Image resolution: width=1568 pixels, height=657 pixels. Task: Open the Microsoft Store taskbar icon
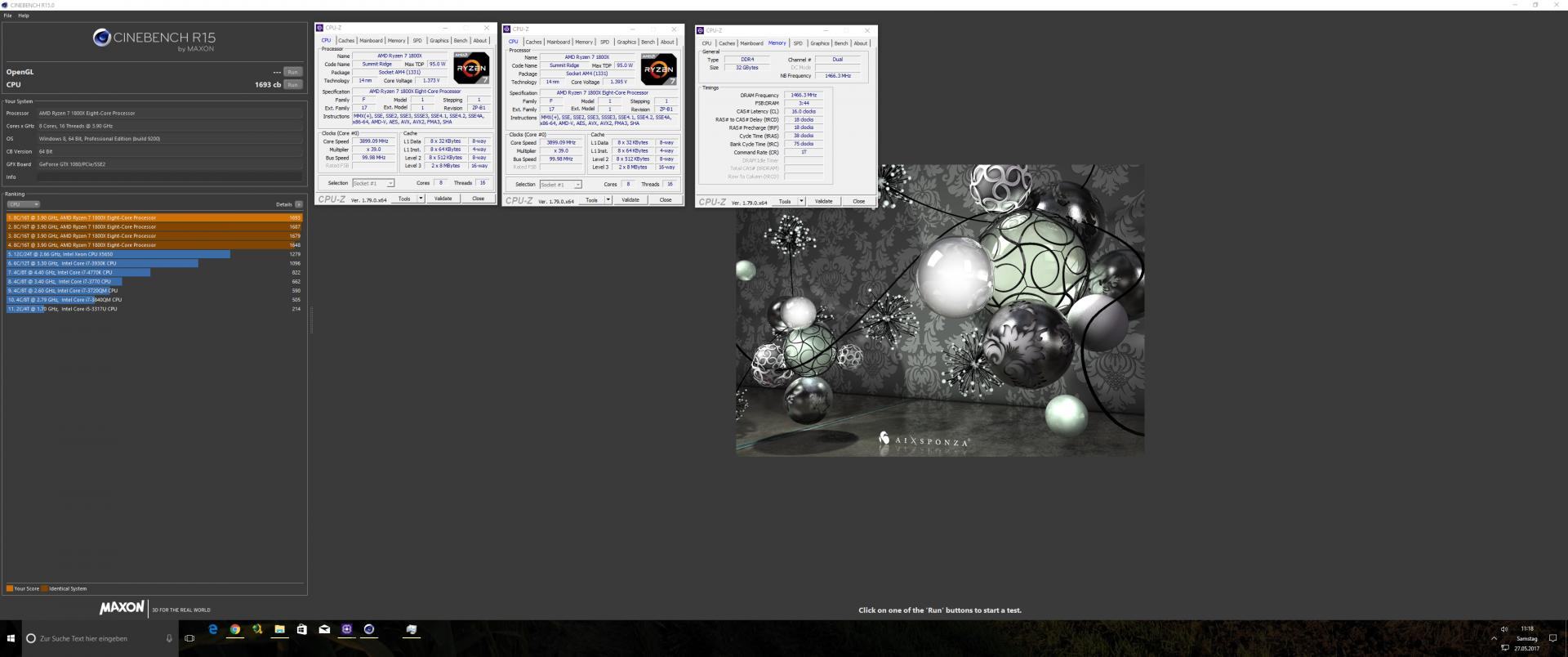[x=302, y=629]
